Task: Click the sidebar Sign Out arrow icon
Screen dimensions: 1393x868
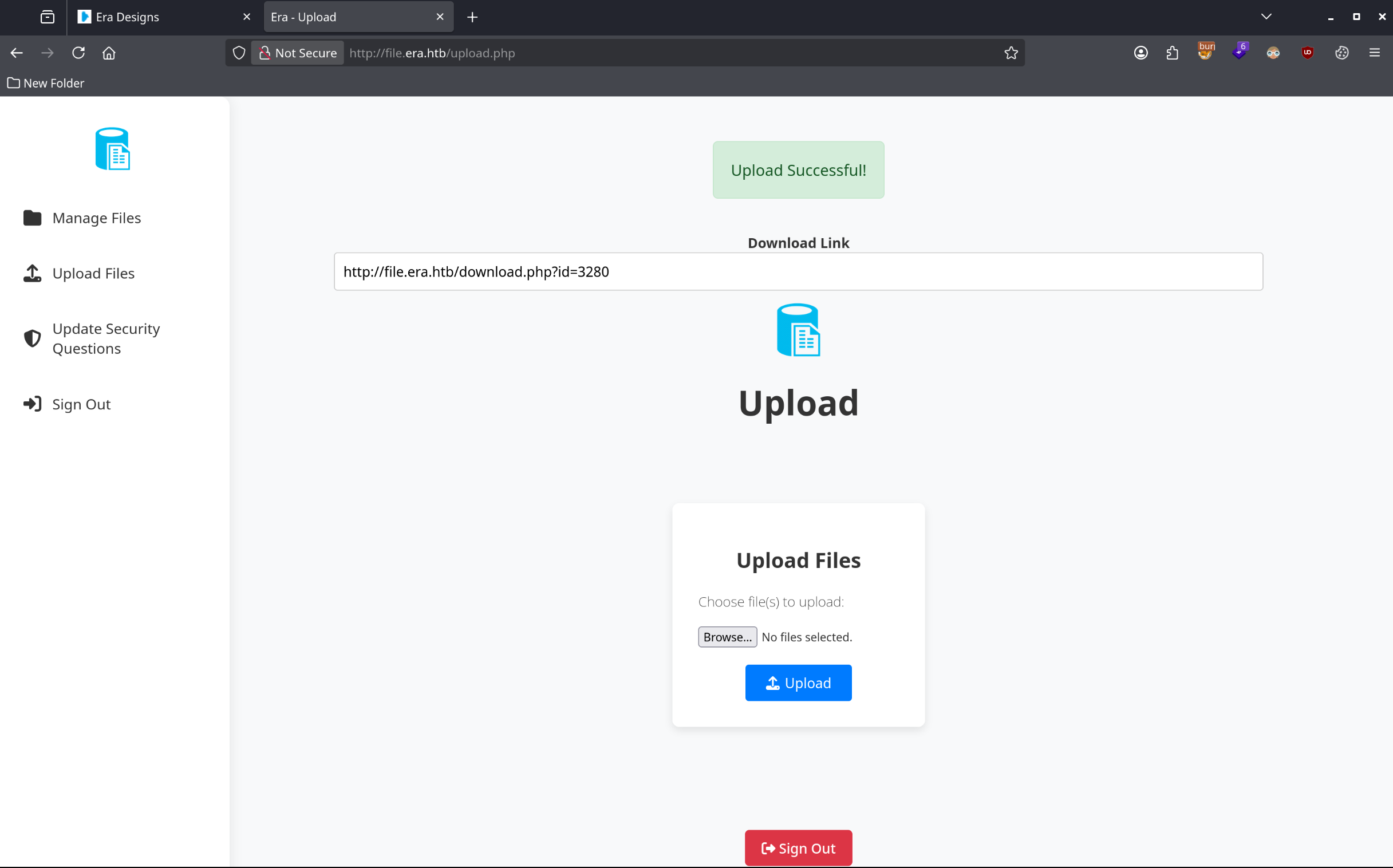Action: 32,404
